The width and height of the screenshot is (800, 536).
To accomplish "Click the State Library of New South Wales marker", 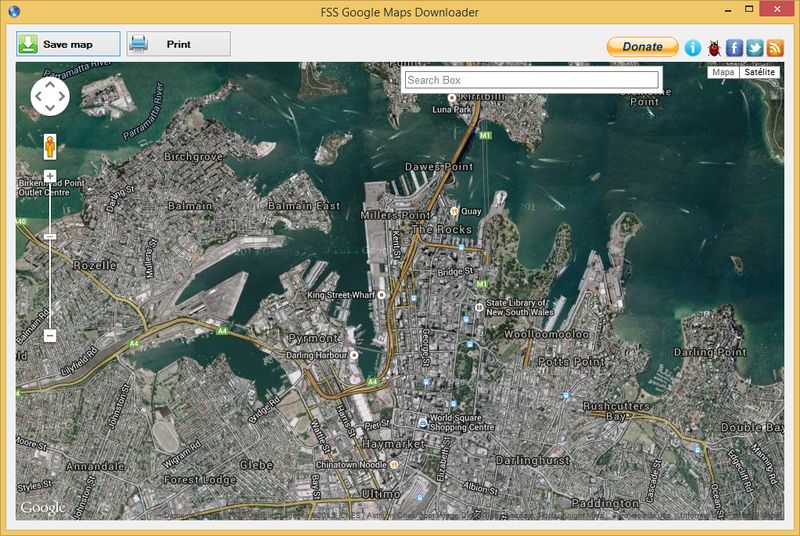I will [x=479, y=307].
